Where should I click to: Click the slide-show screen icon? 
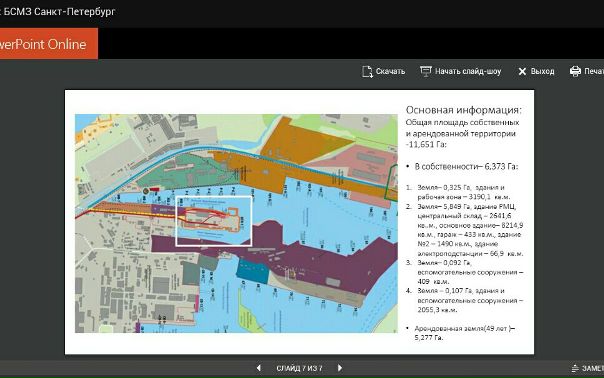click(x=426, y=71)
